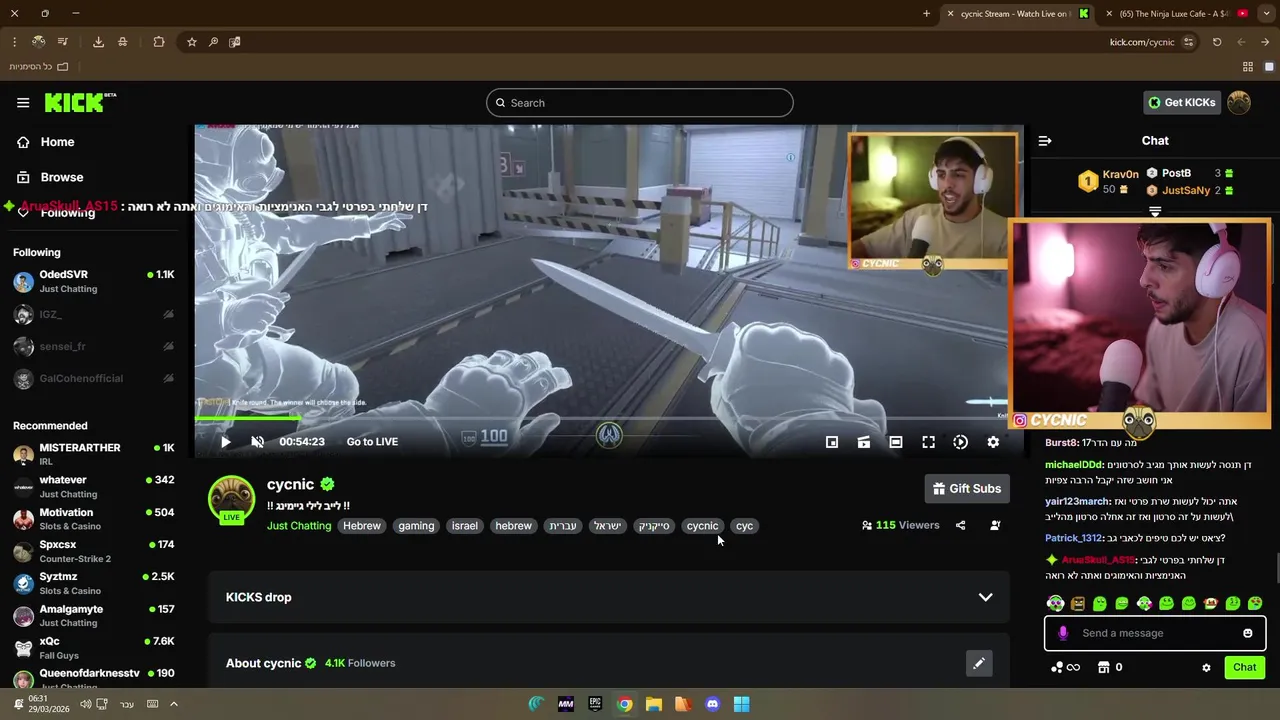Open browser media control icon
This screenshot has height=720, width=1280.
(63, 42)
